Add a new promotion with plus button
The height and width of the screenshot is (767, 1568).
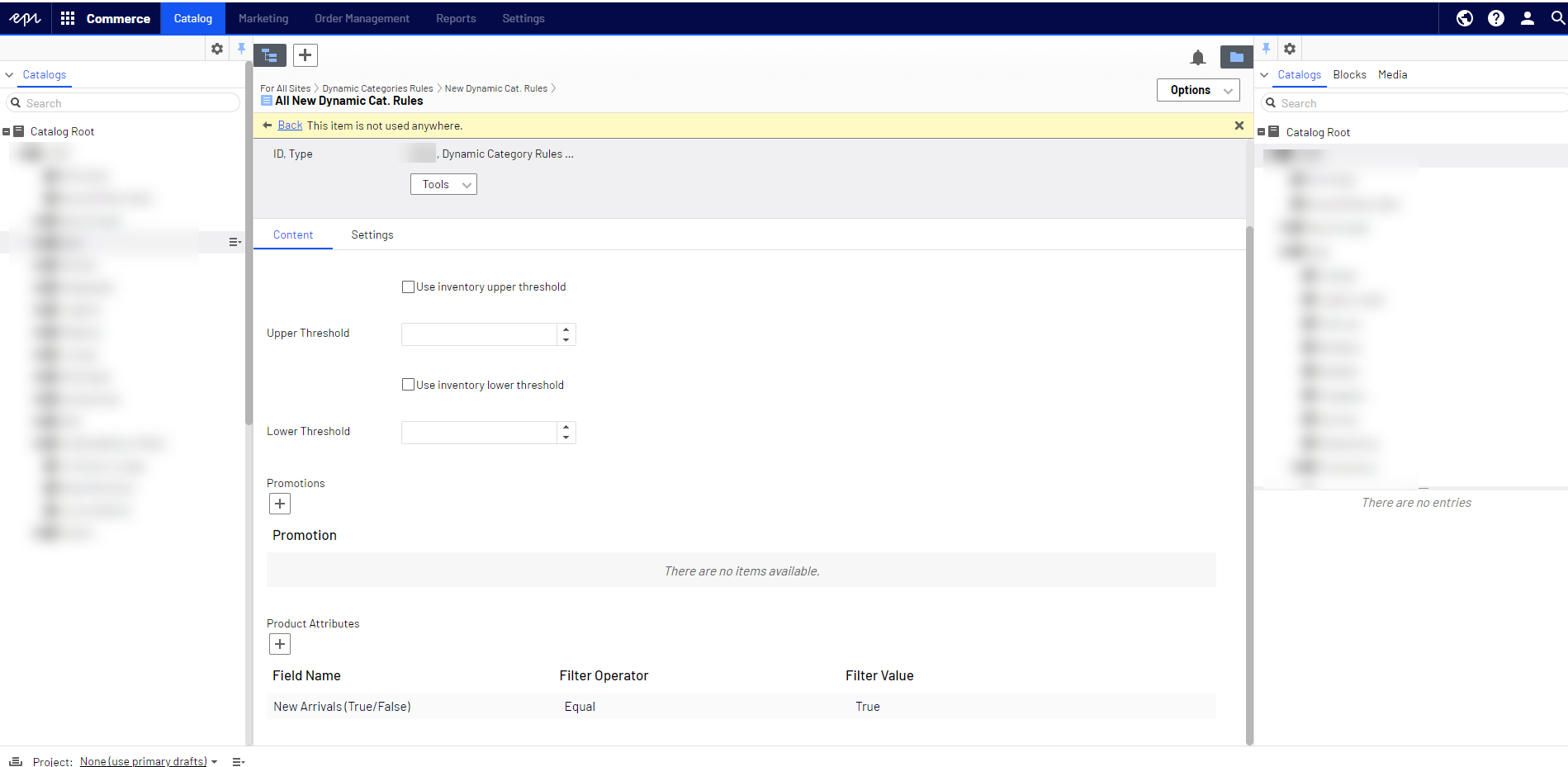[x=280, y=504]
